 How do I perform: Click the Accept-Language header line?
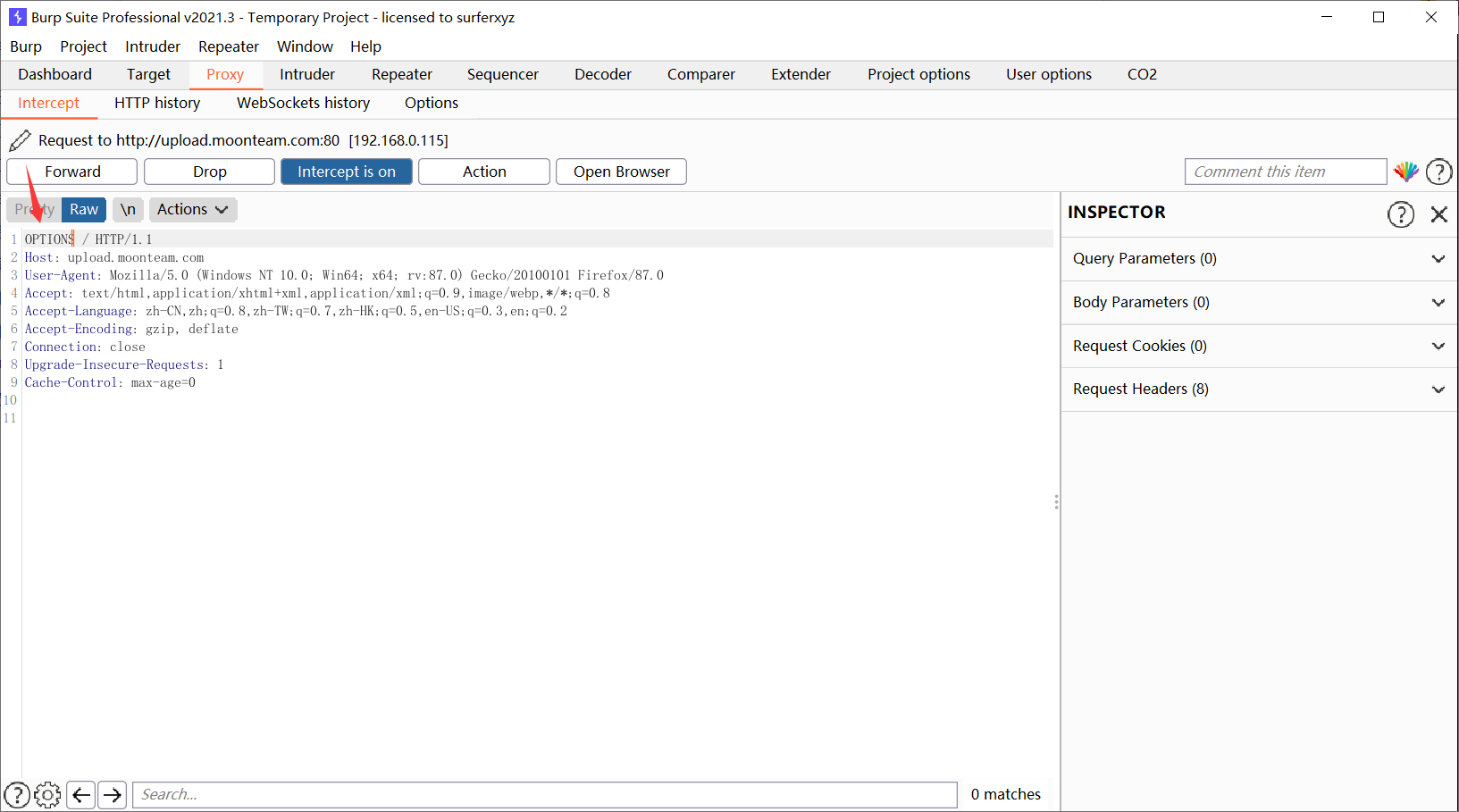coord(296,311)
